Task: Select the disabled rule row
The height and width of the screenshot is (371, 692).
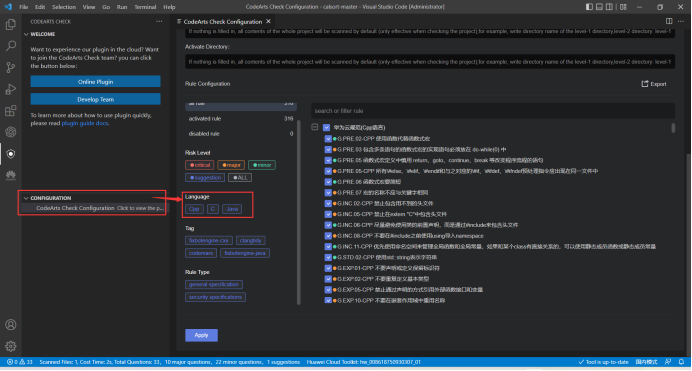Action: (x=241, y=133)
